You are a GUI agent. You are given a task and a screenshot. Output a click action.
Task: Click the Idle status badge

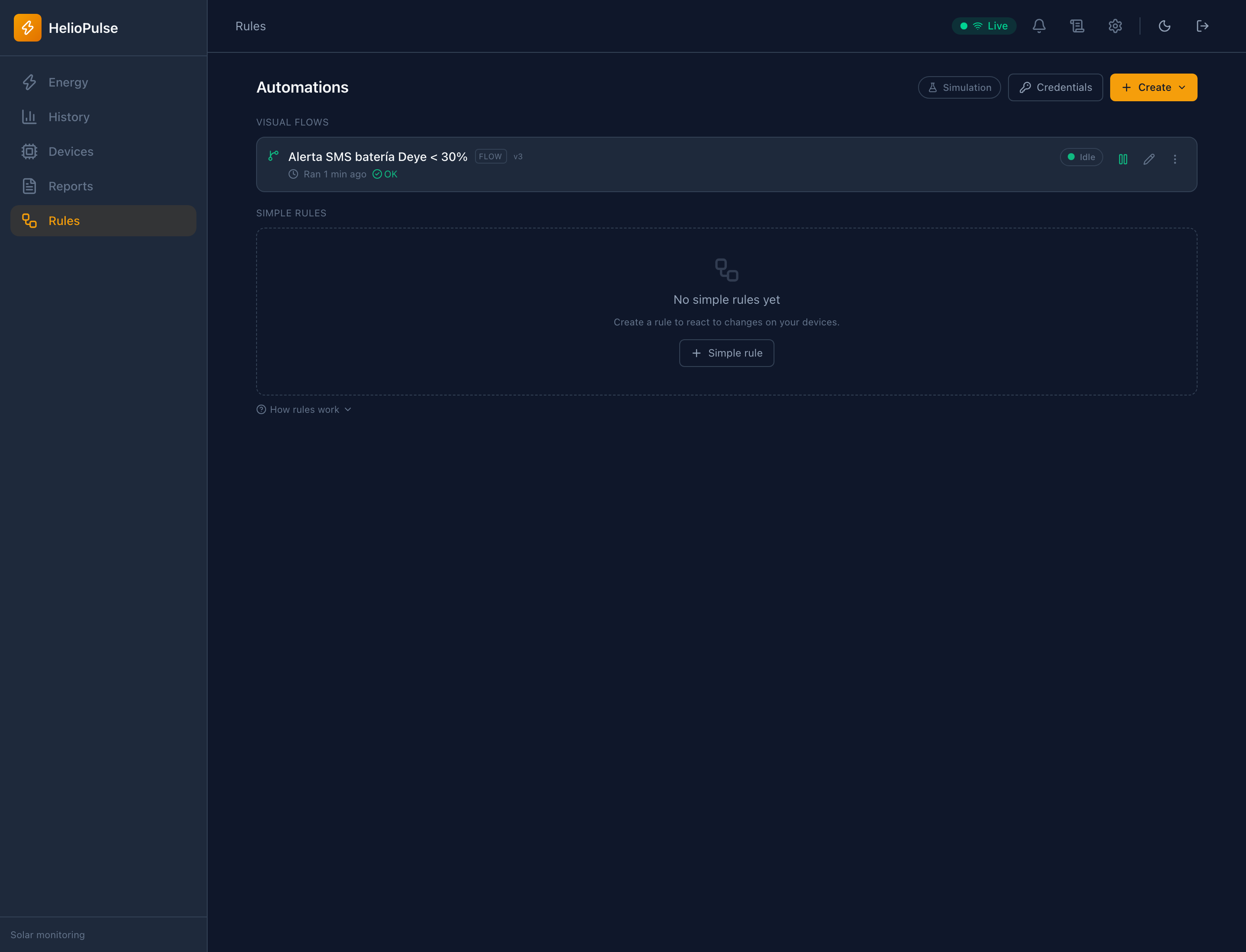tap(1081, 157)
